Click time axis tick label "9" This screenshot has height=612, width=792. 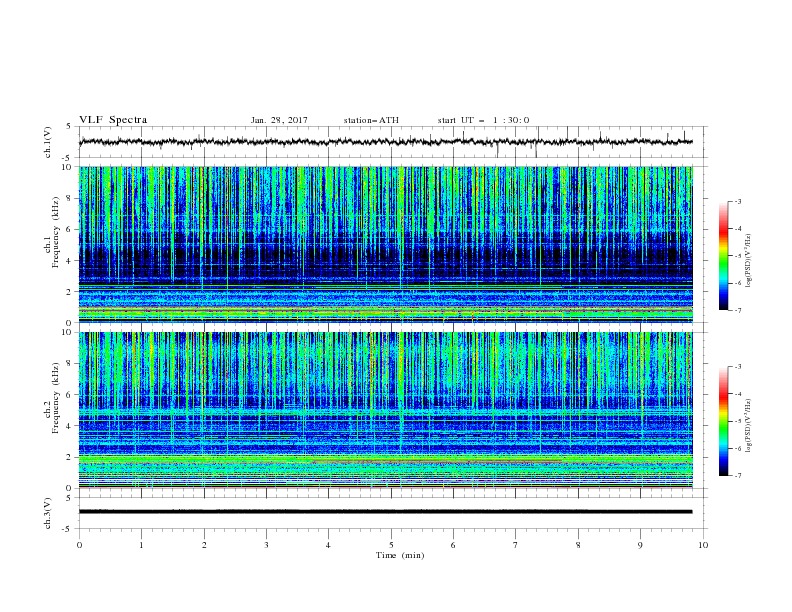640,545
